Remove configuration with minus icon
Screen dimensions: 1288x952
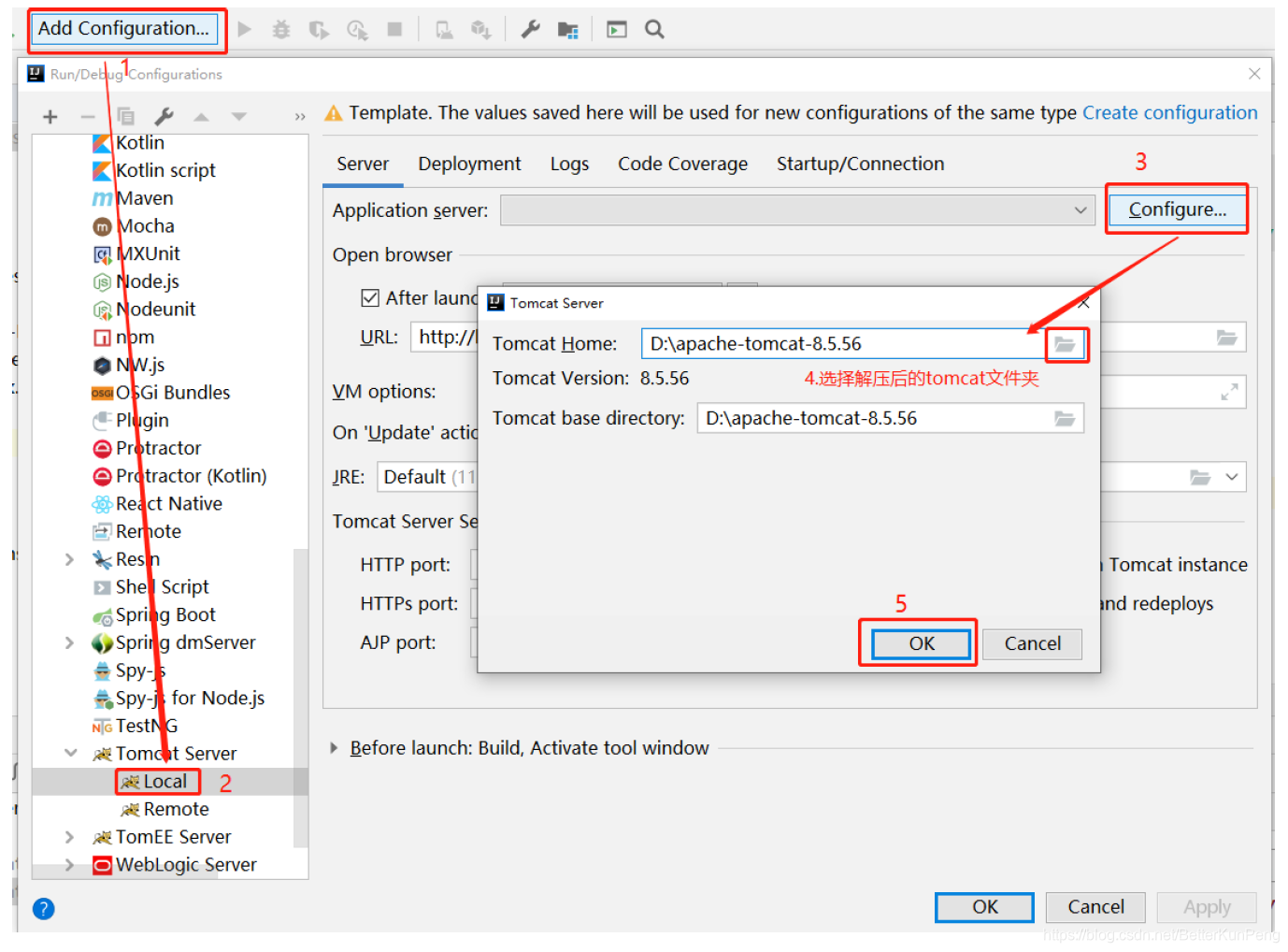[x=88, y=117]
